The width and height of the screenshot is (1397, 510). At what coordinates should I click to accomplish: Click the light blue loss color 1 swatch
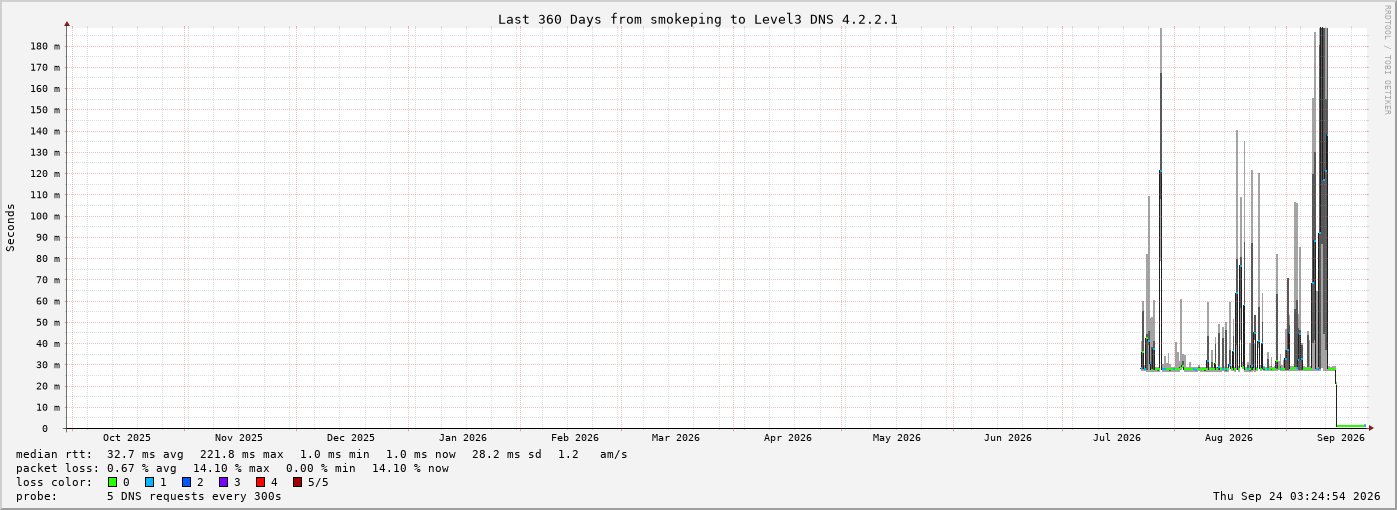click(149, 482)
